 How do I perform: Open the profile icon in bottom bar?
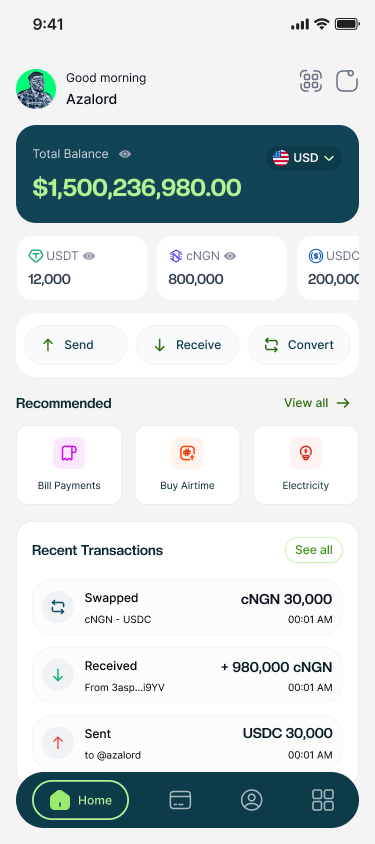coord(251,800)
